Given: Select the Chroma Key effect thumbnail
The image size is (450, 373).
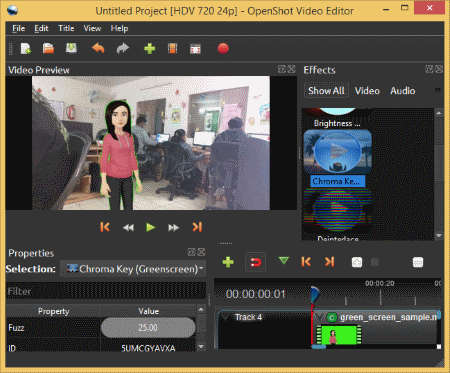Looking at the screenshot, I should click(337, 152).
